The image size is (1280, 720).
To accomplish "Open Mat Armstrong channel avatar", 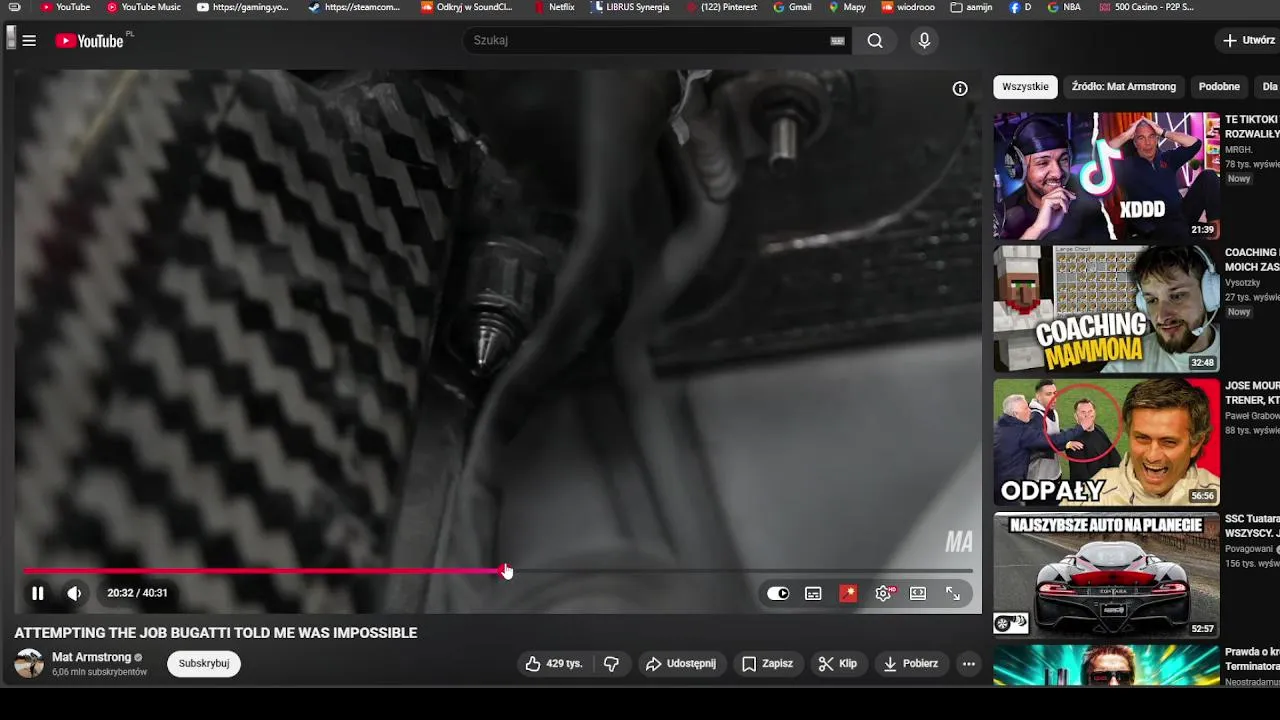I will 29,663.
